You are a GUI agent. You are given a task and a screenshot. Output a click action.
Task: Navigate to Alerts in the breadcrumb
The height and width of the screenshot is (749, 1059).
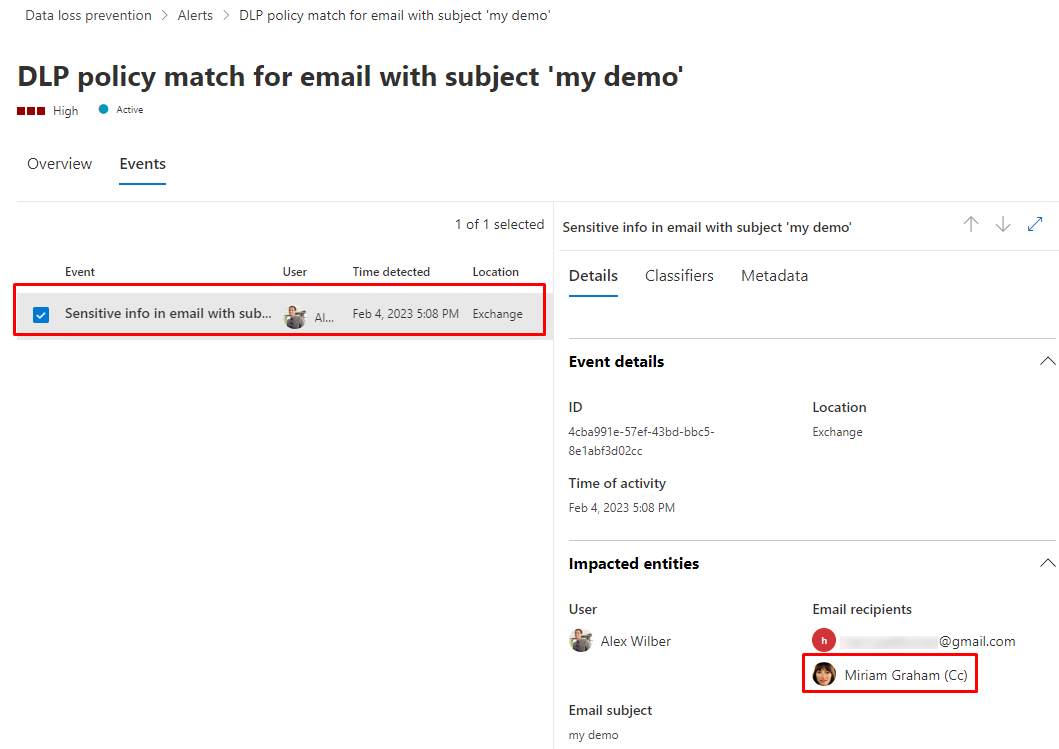(x=195, y=16)
